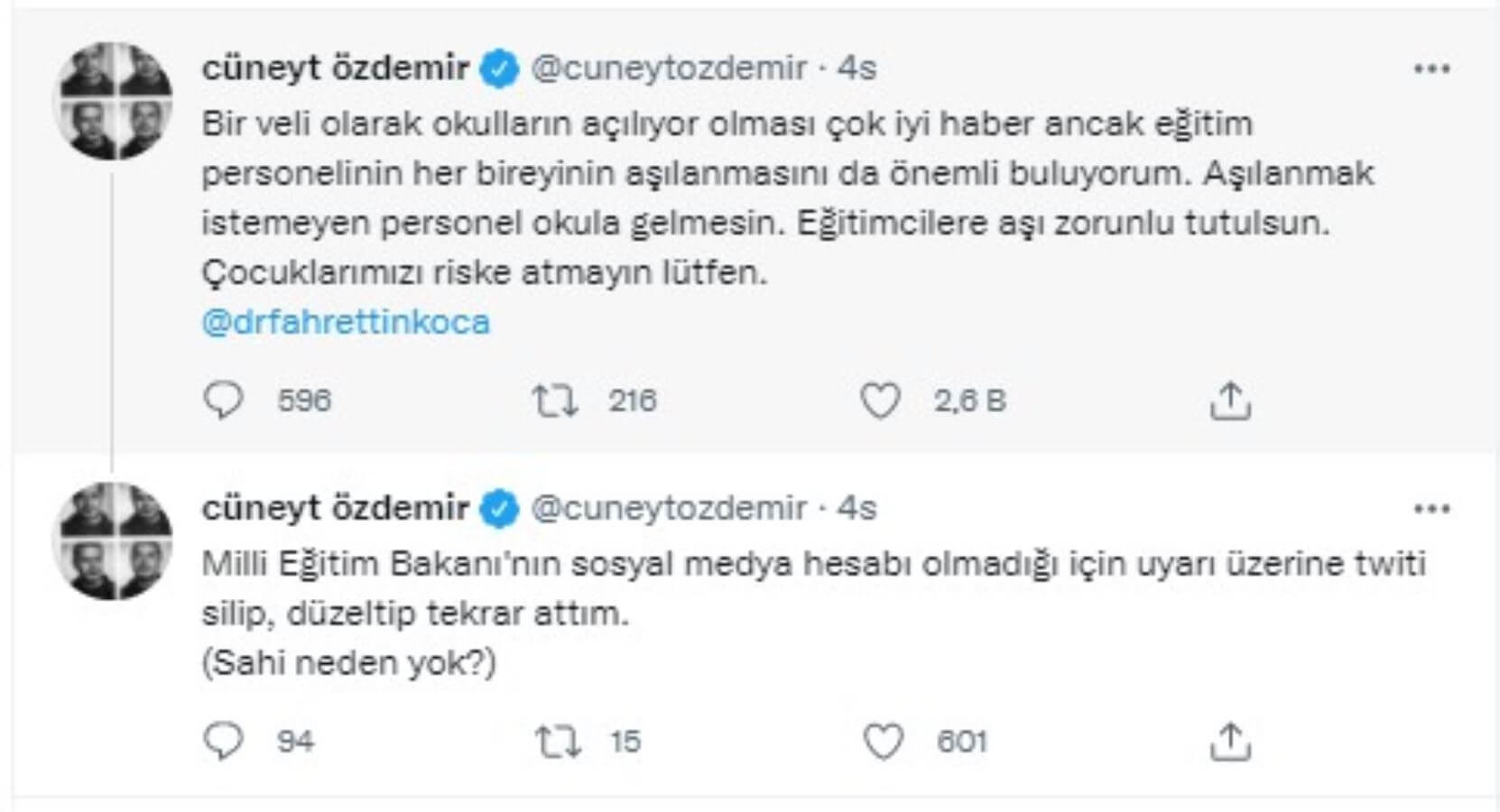Open the @drfahrettinkoca mention link
This screenshot has height=812, width=1500.
[x=346, y=322]
